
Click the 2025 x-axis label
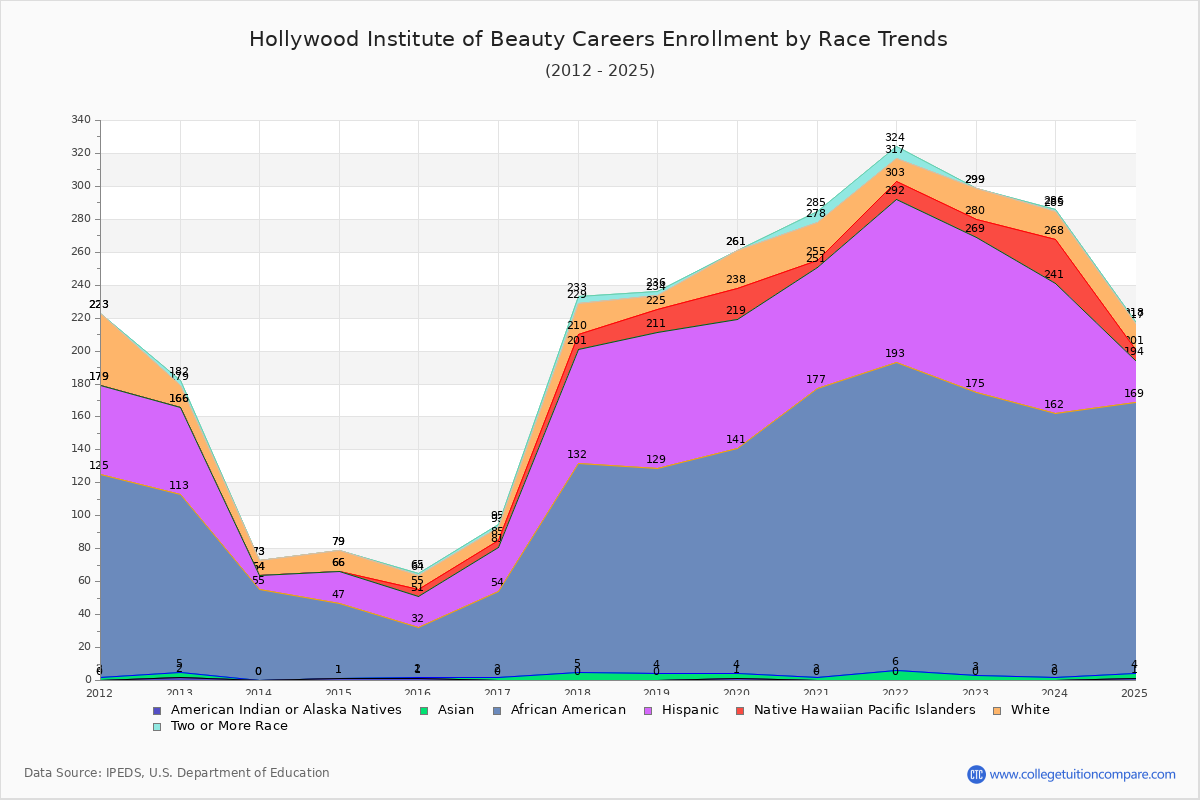(x=1135, y=692)
